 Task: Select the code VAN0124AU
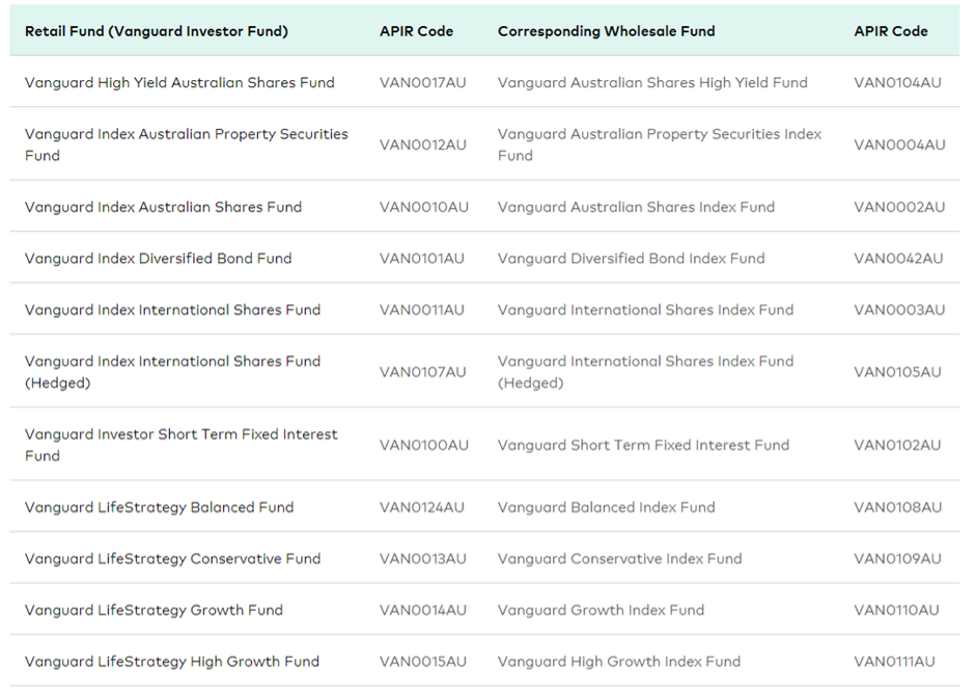pos(422,507)
